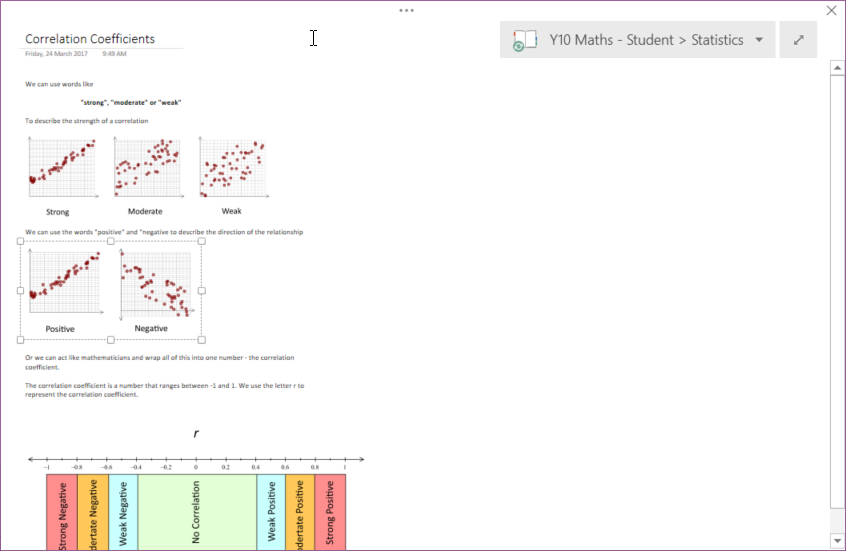Click the Correlation Coefficients page title
This screenshot has width=846, height=551.
[90, 39]
